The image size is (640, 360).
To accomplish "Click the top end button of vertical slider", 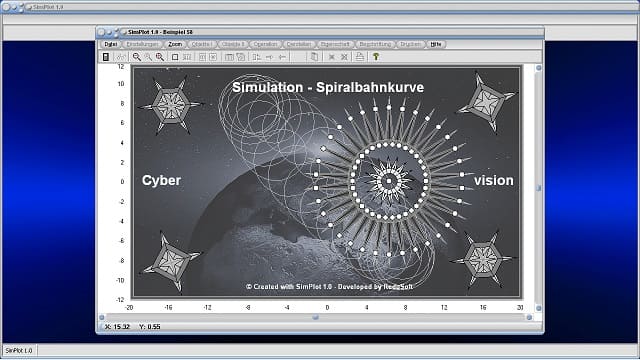I will point(538,68).
